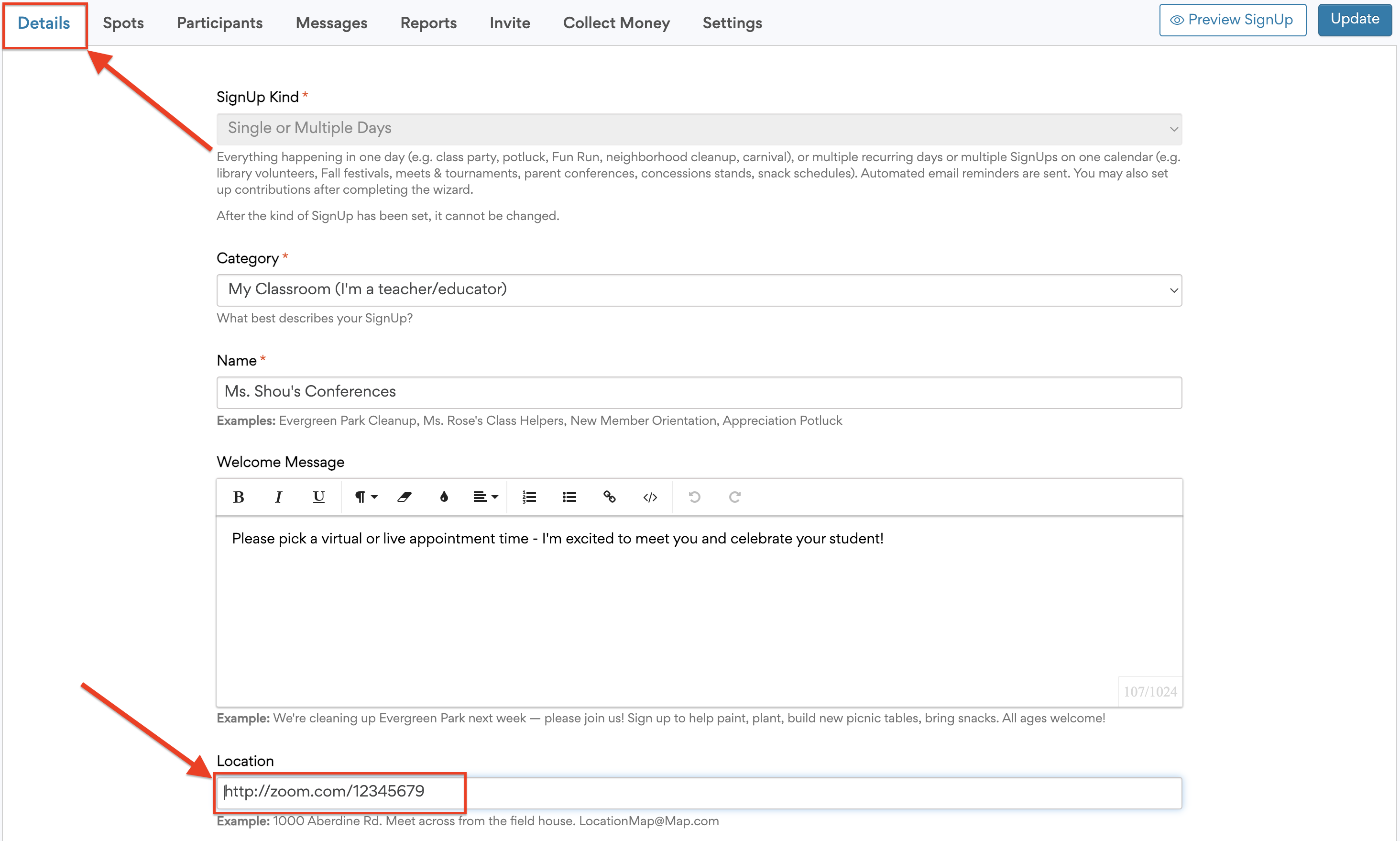The height and width of the screenshot is (841, 1400).
Task: Click the 107/1024 character counter
Action: tap(1149, 691)
